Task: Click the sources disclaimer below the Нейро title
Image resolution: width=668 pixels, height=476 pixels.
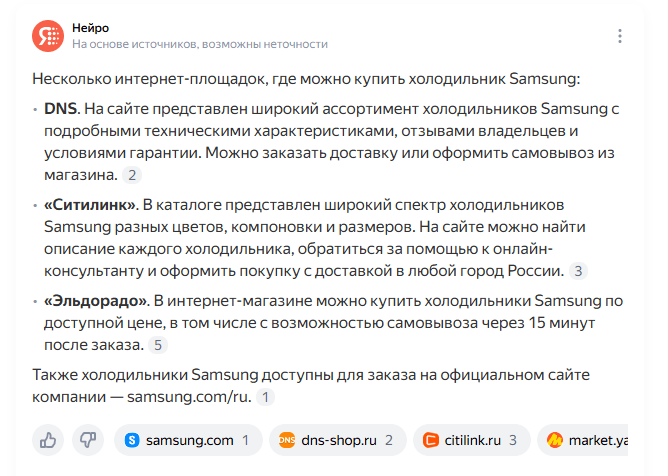Action: click(200, 44)
